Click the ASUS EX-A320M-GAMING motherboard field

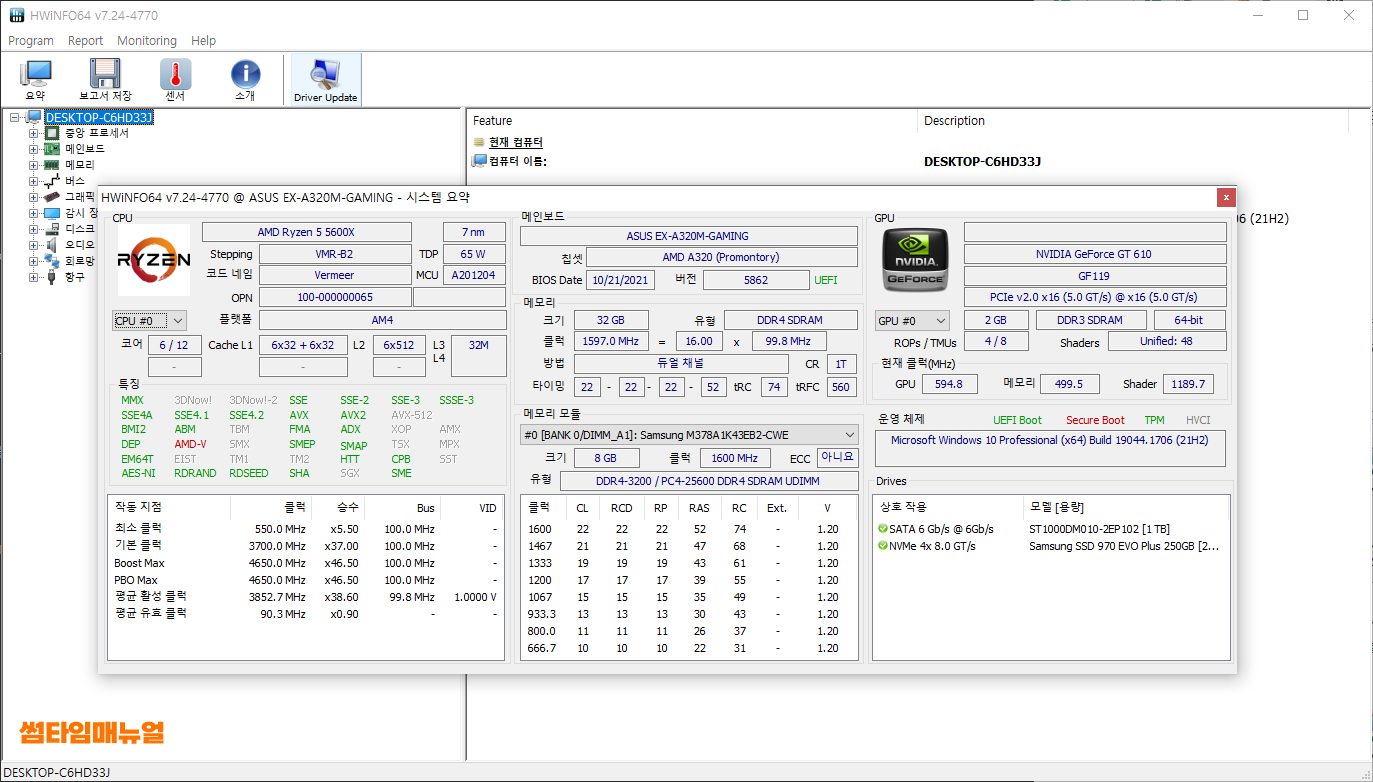tap(688, 236)
